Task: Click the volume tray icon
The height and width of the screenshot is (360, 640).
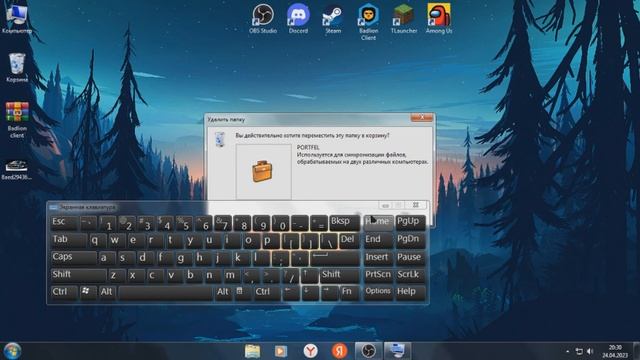Action: point(590,351)
